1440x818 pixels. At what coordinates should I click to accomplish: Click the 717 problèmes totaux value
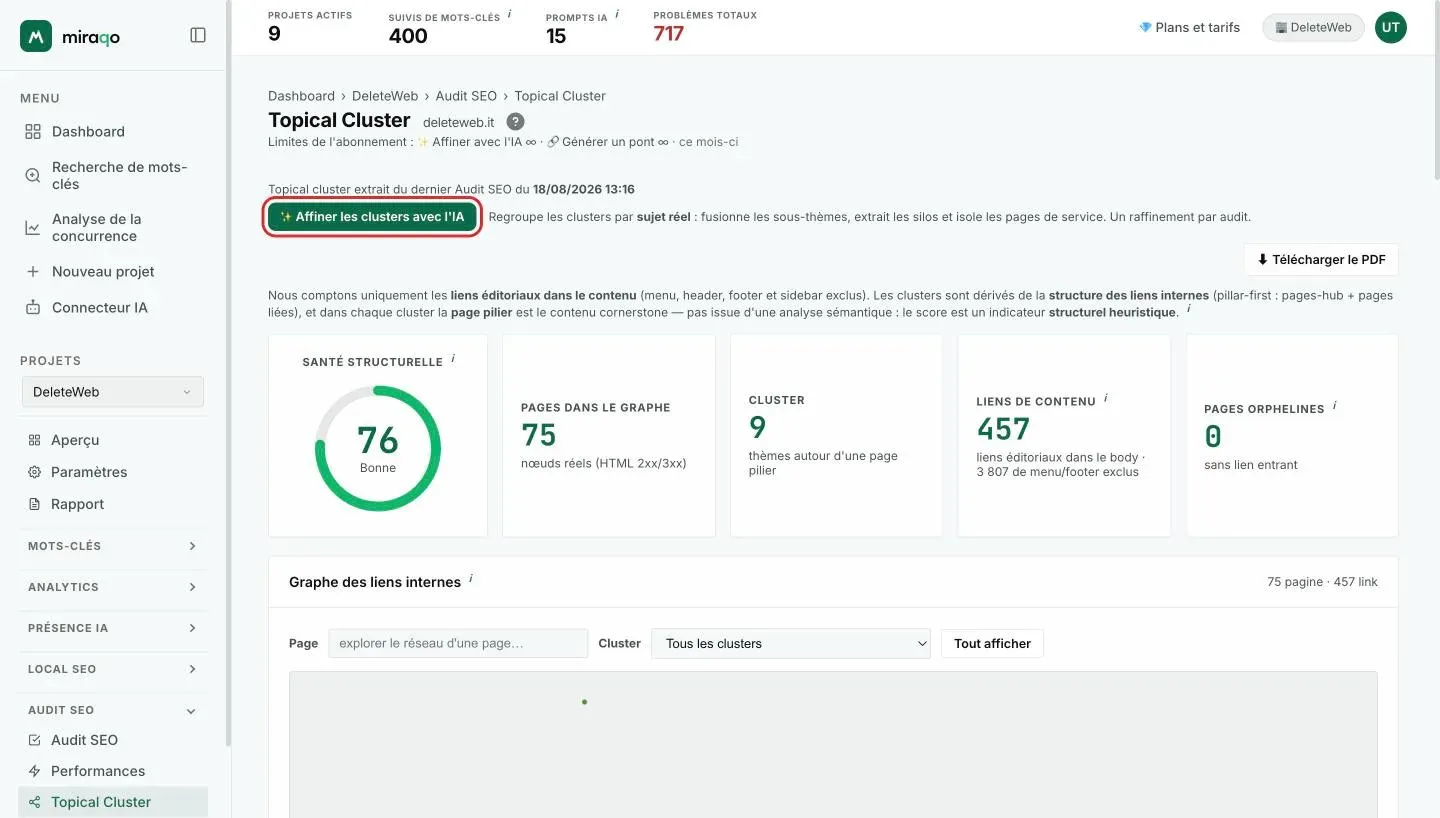point(668,34)
